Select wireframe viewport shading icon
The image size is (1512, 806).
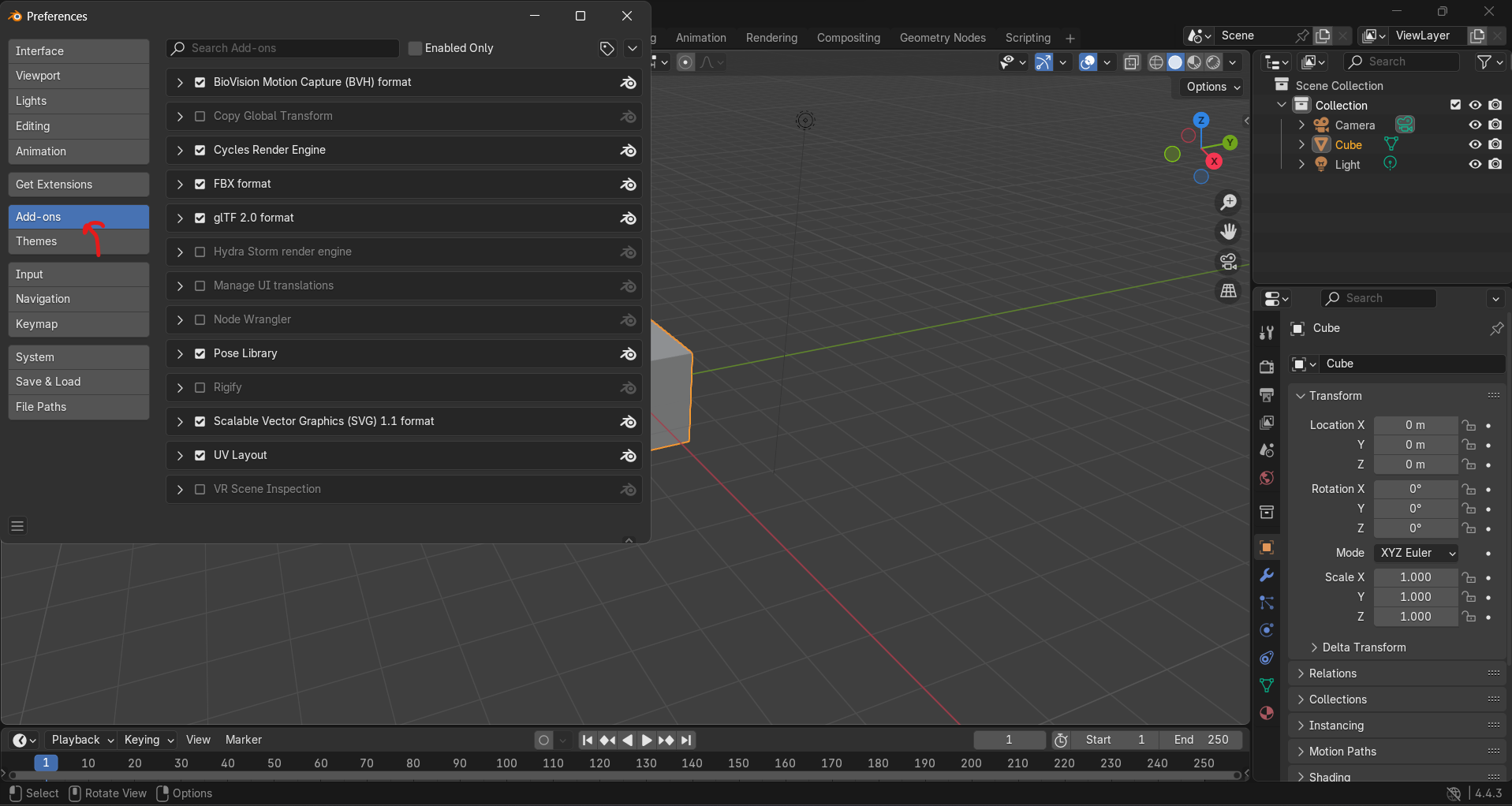coord(1156,62)
